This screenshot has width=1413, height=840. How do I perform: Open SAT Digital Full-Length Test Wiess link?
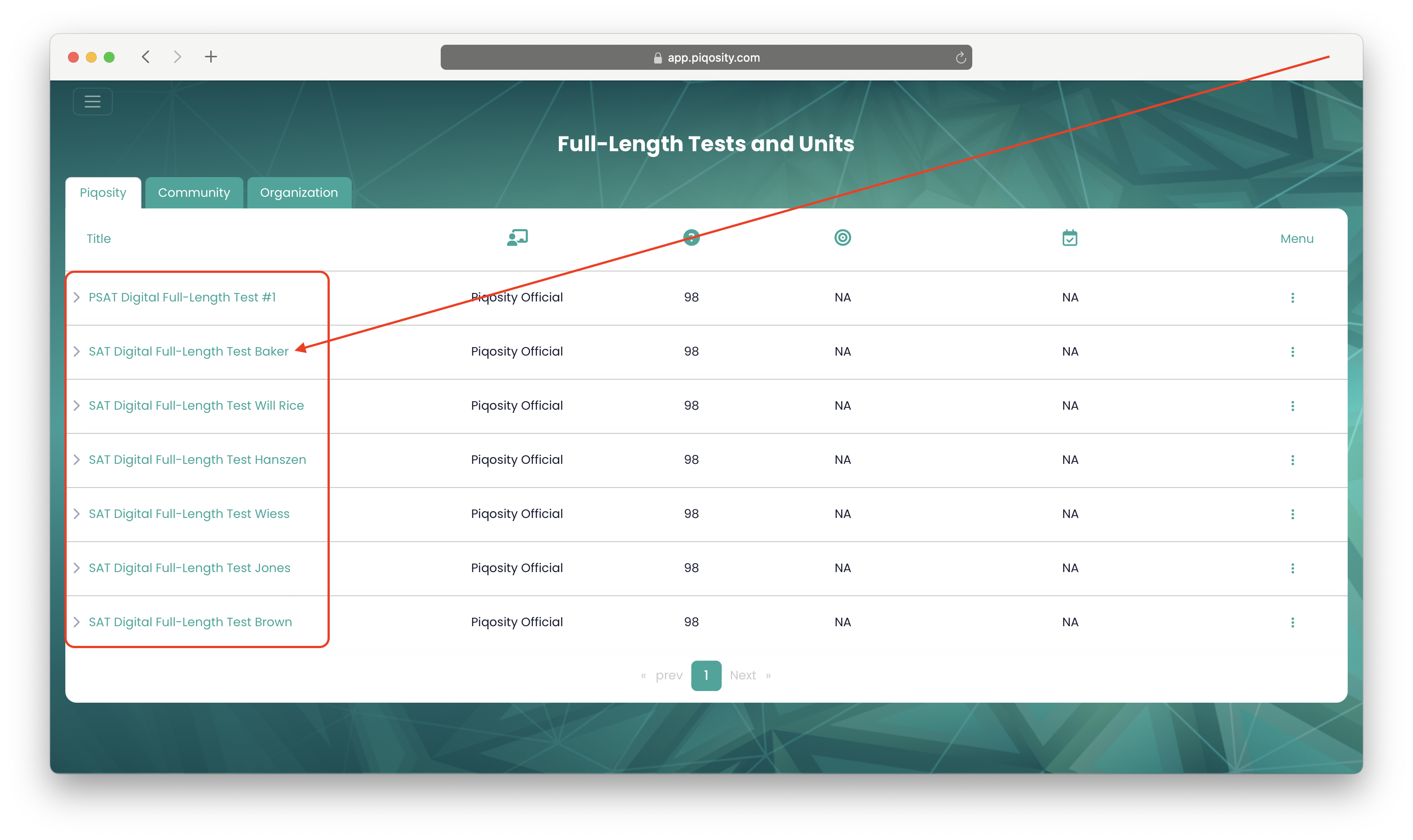click(189, 514)
